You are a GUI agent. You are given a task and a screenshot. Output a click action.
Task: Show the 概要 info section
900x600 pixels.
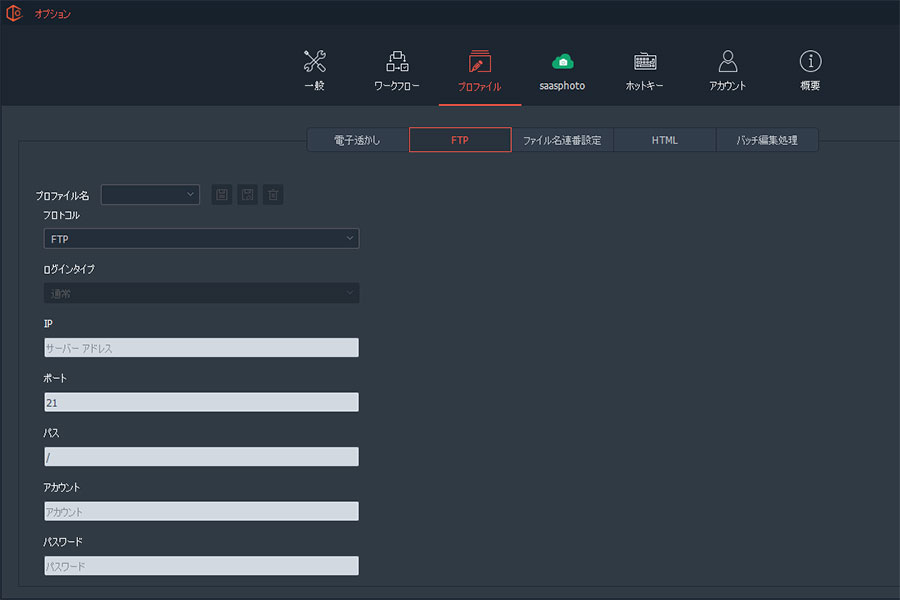810,70
